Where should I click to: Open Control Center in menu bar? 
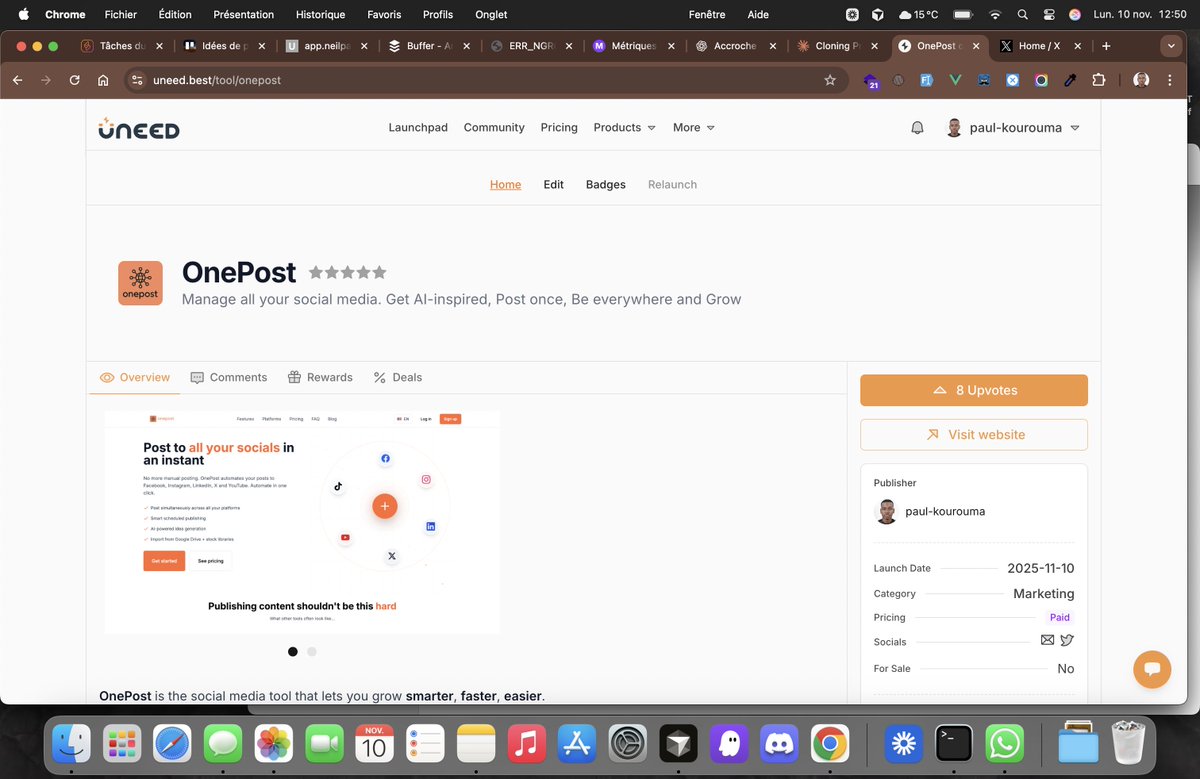pos(1049,15)
